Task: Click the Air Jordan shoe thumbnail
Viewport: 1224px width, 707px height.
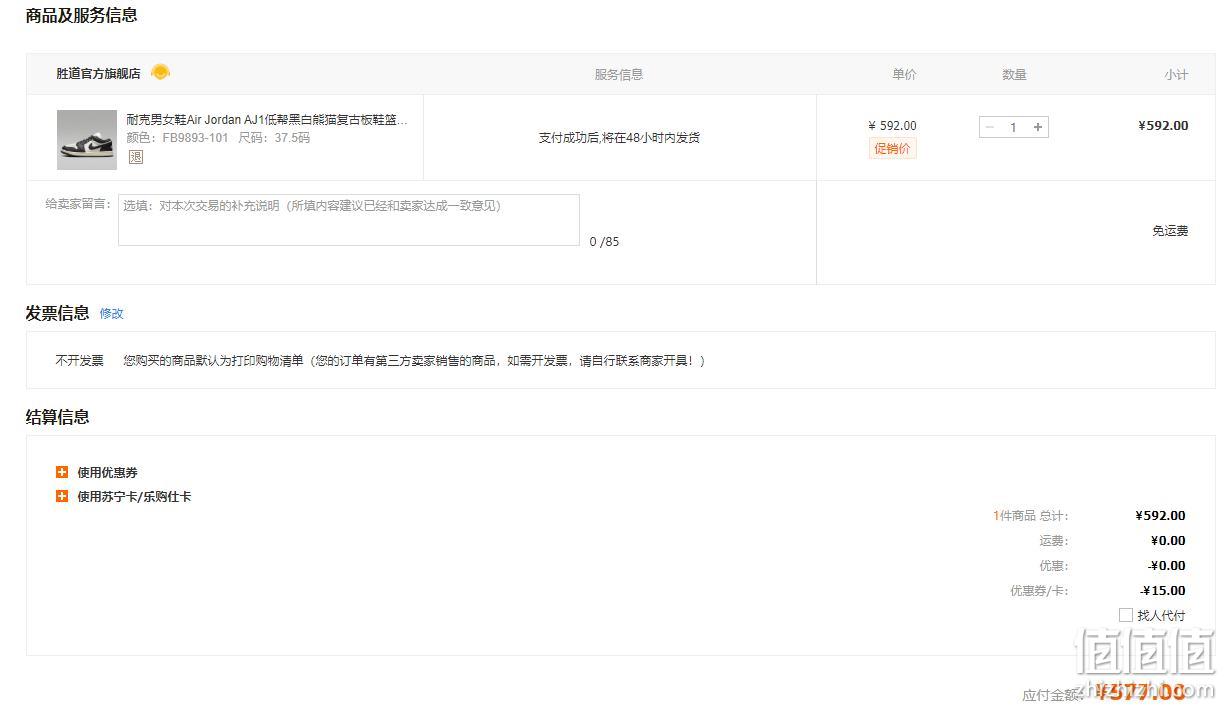Action: click(87, 139)
